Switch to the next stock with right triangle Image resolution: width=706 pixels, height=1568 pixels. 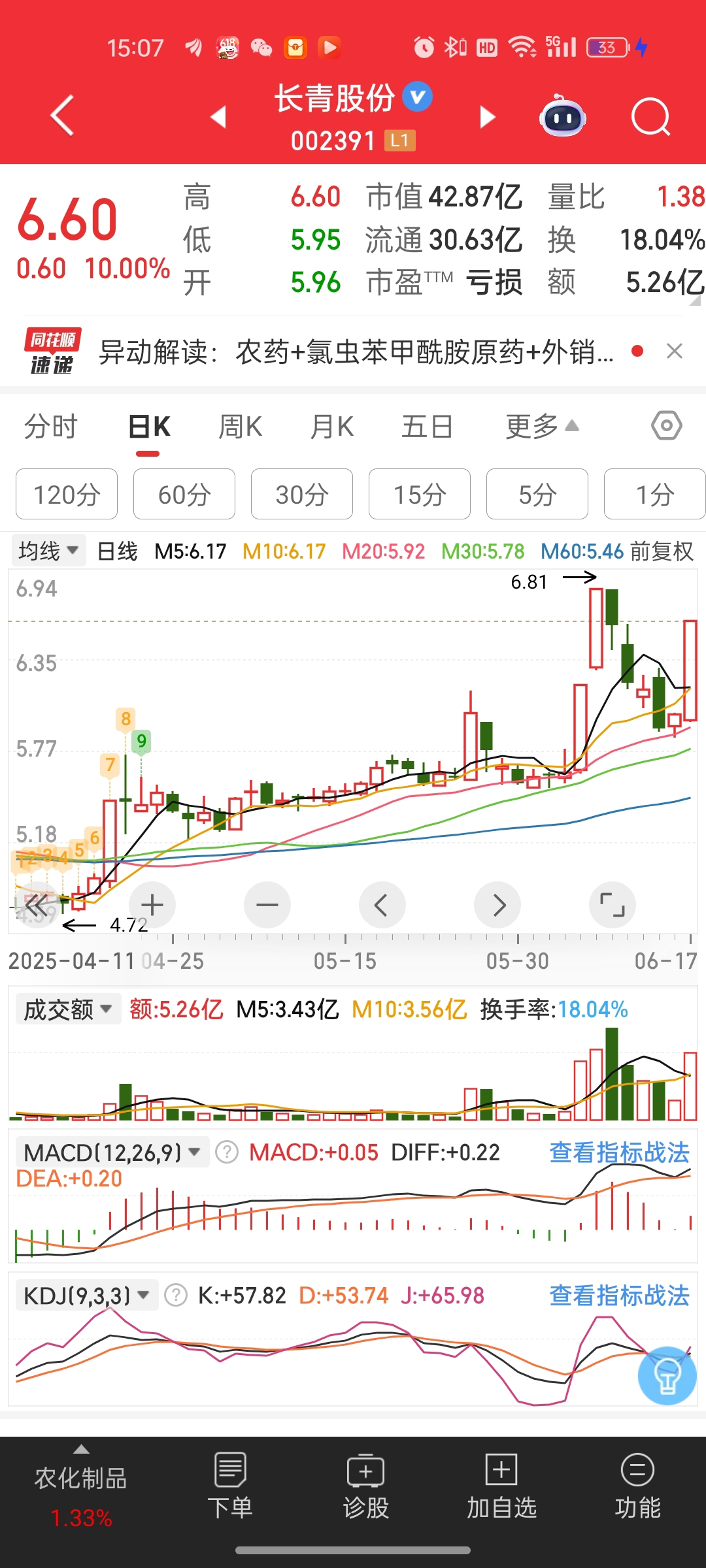[488, 117]
